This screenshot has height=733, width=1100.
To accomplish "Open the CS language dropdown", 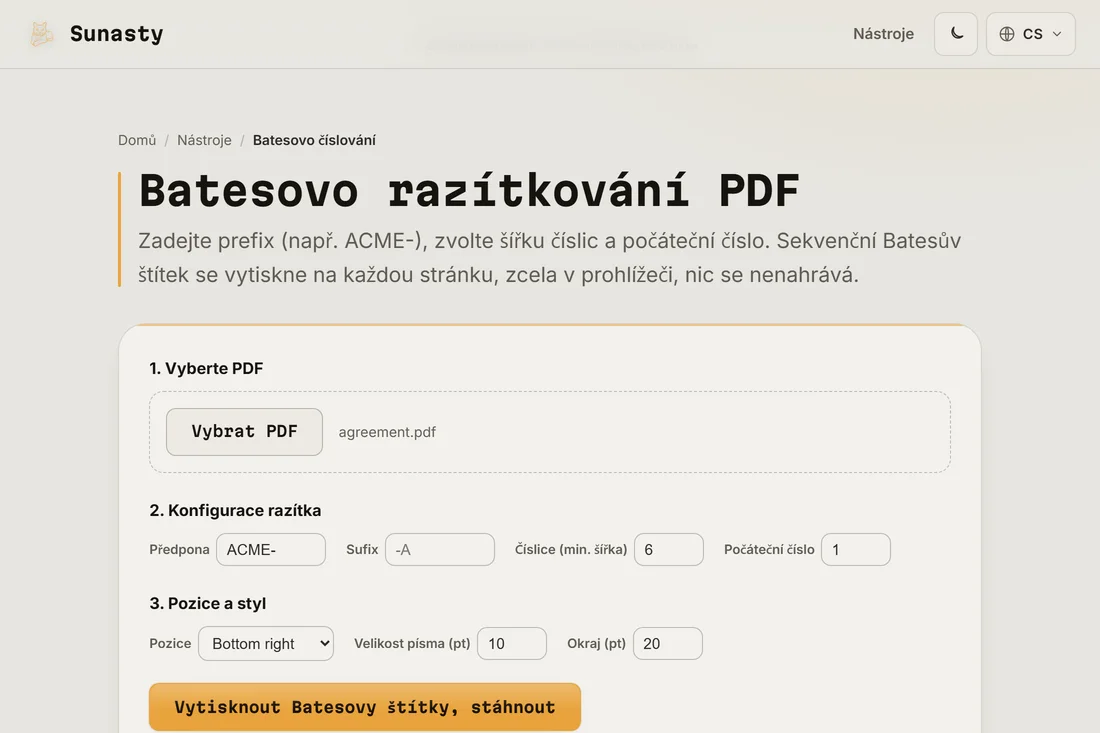I will pos(1030,34).
